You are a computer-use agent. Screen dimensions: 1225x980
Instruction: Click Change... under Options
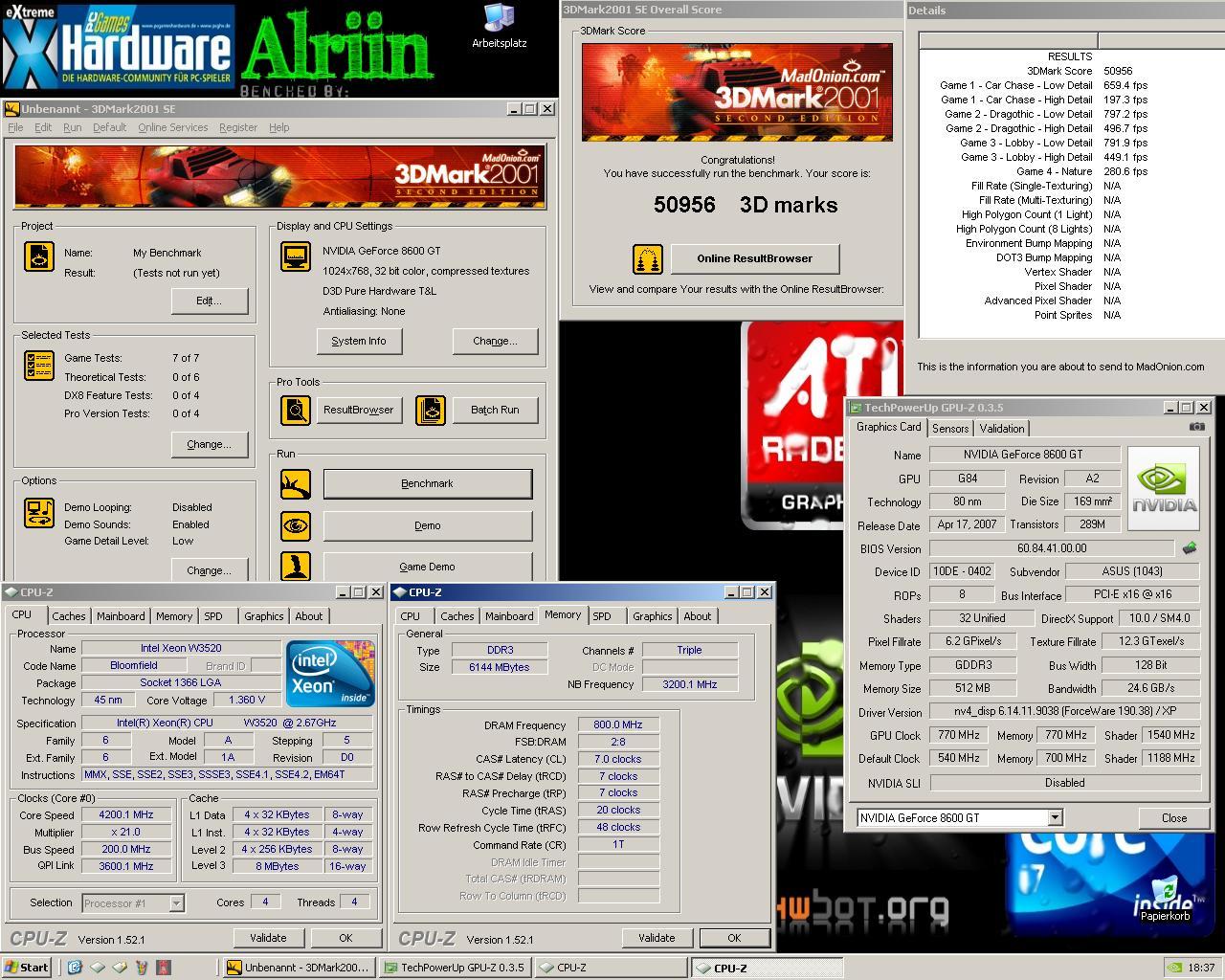click(x=210, y=570)
